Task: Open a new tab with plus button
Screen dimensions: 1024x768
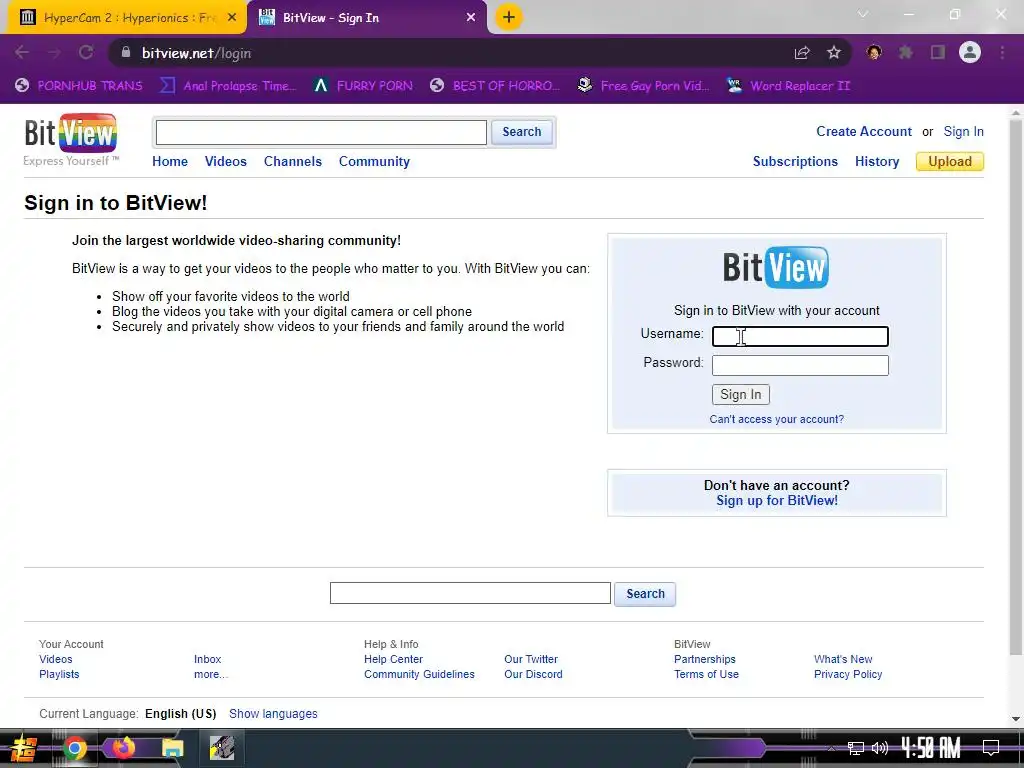Action: pos(509,17)
